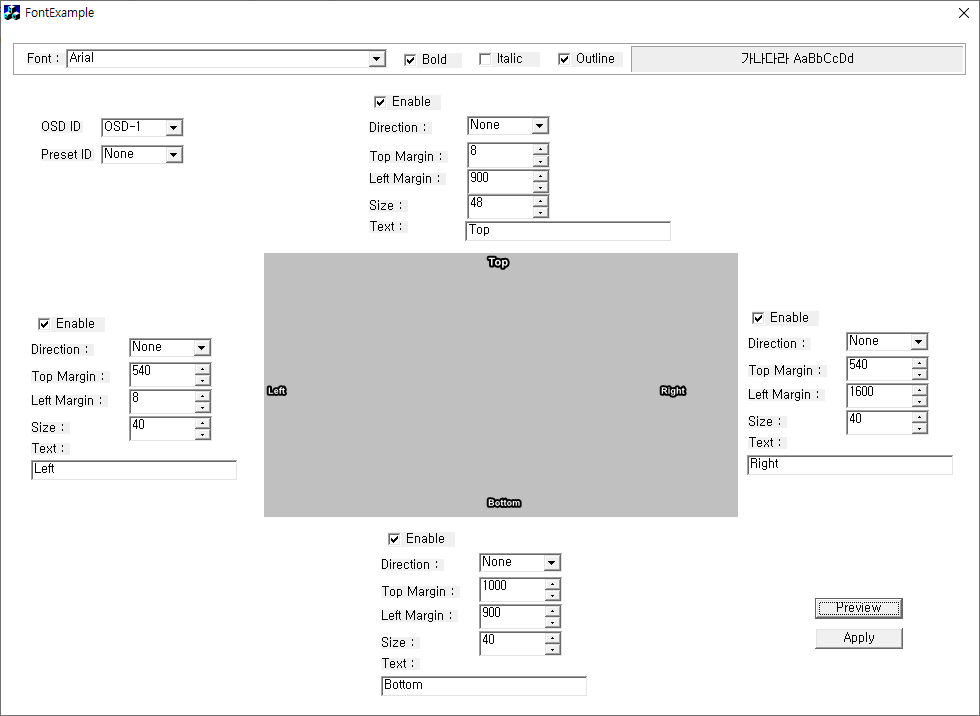
Task: Increase bottom section Size with up arrow
Action: (x=552, y=637)
